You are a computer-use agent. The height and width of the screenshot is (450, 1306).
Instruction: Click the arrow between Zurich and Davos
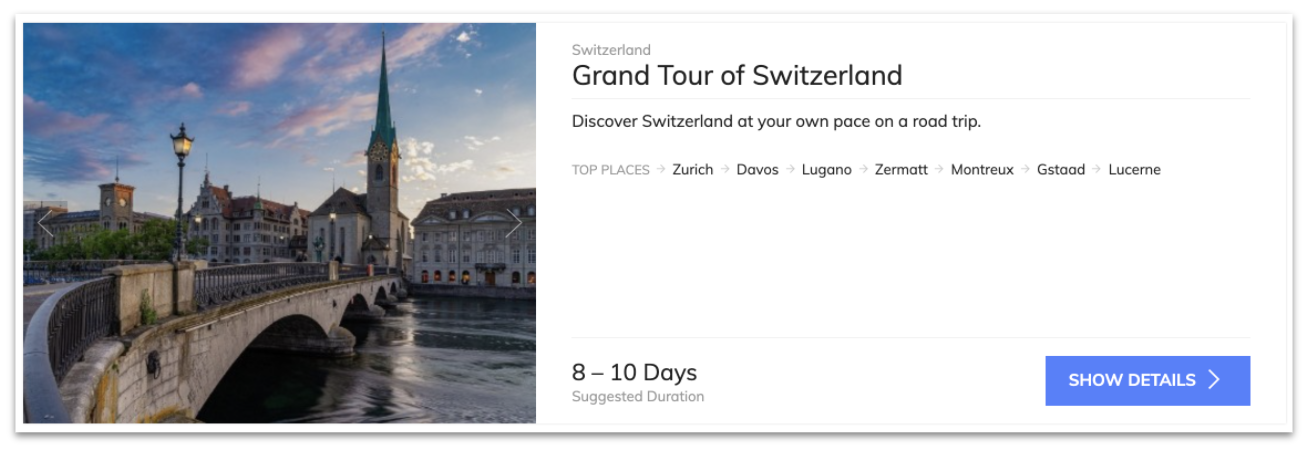(725, 170)
